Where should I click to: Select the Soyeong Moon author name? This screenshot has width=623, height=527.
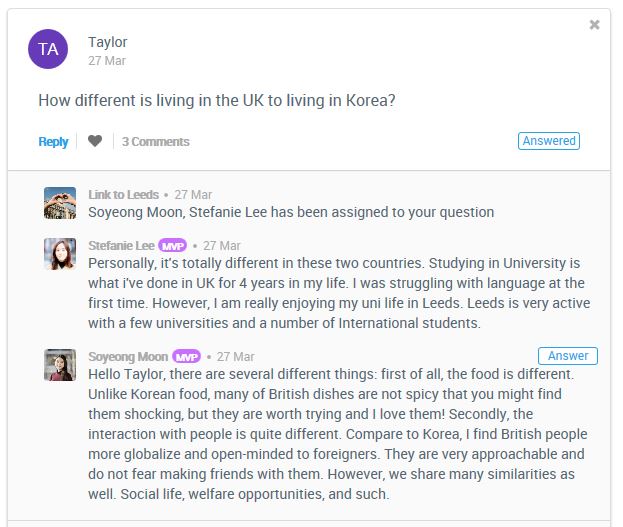tap(128, 356)
